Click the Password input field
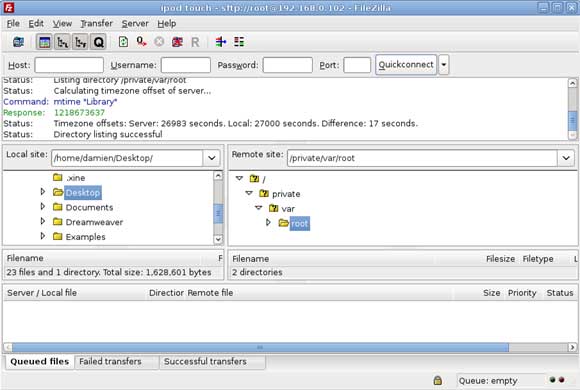 click(287, 65)
